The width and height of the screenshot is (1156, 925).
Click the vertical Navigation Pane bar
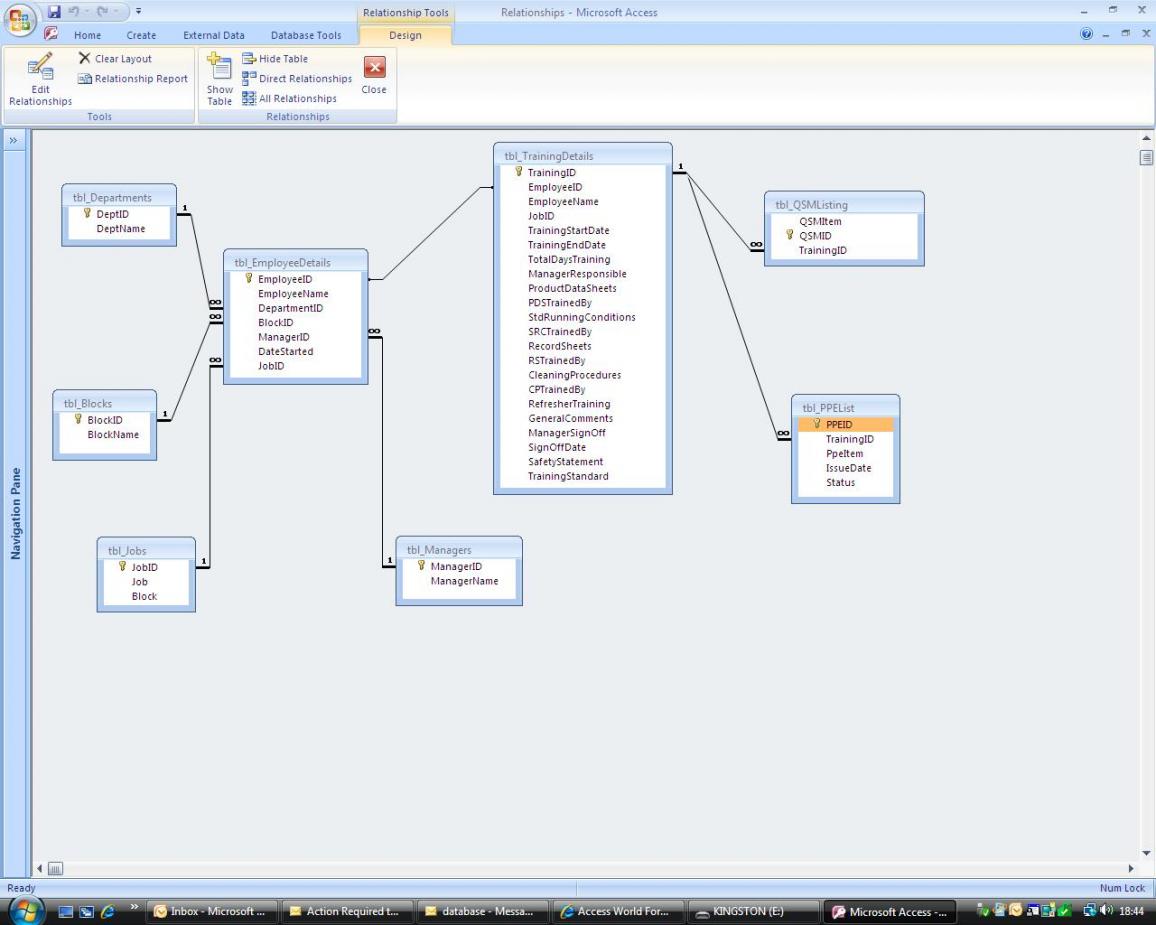15,513
